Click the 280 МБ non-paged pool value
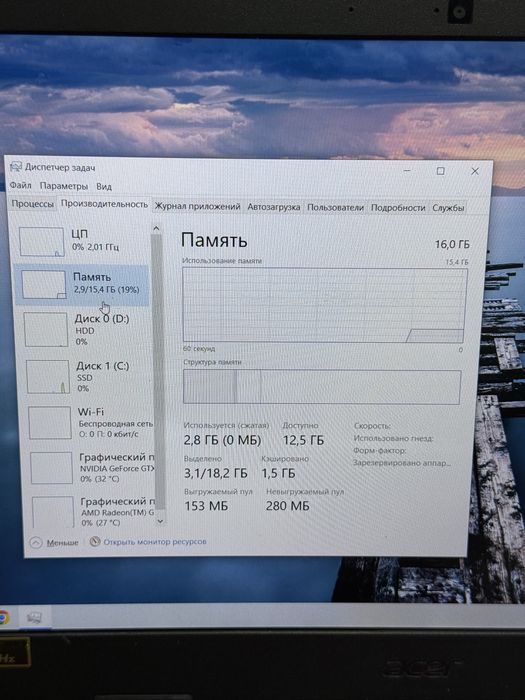 click(288, 506)
